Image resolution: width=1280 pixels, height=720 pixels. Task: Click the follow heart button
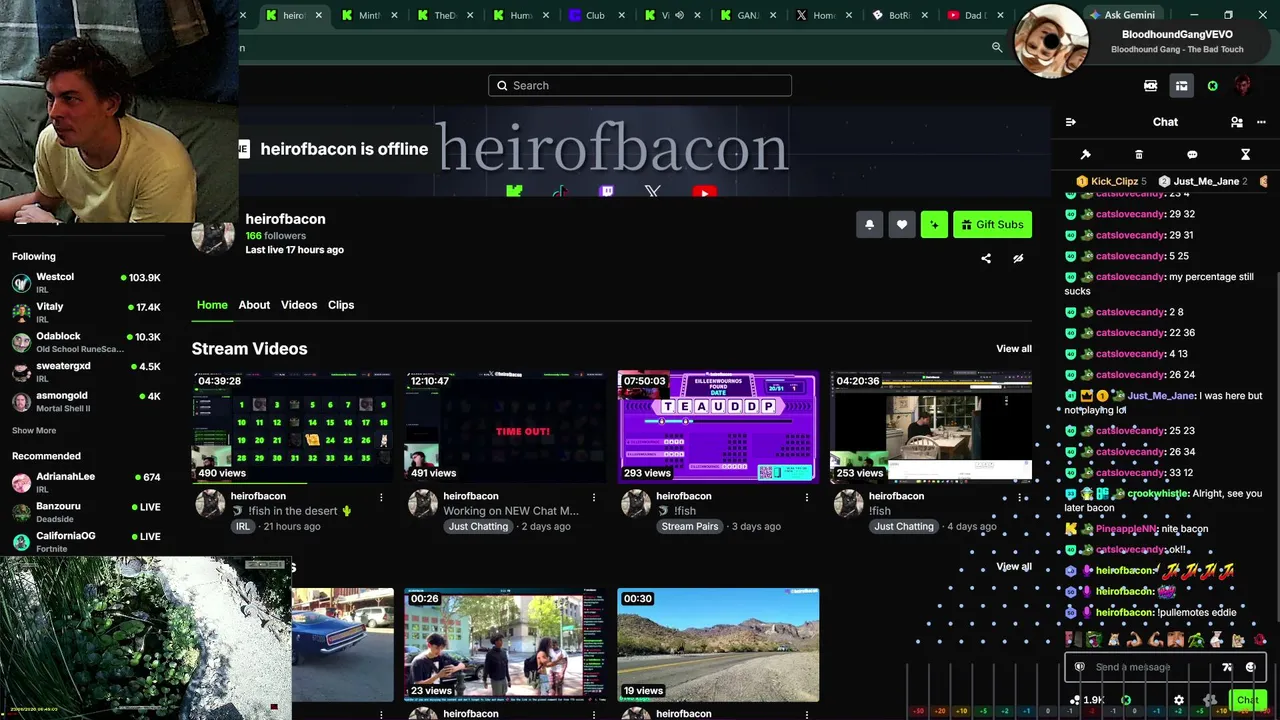tap(902, 225)
